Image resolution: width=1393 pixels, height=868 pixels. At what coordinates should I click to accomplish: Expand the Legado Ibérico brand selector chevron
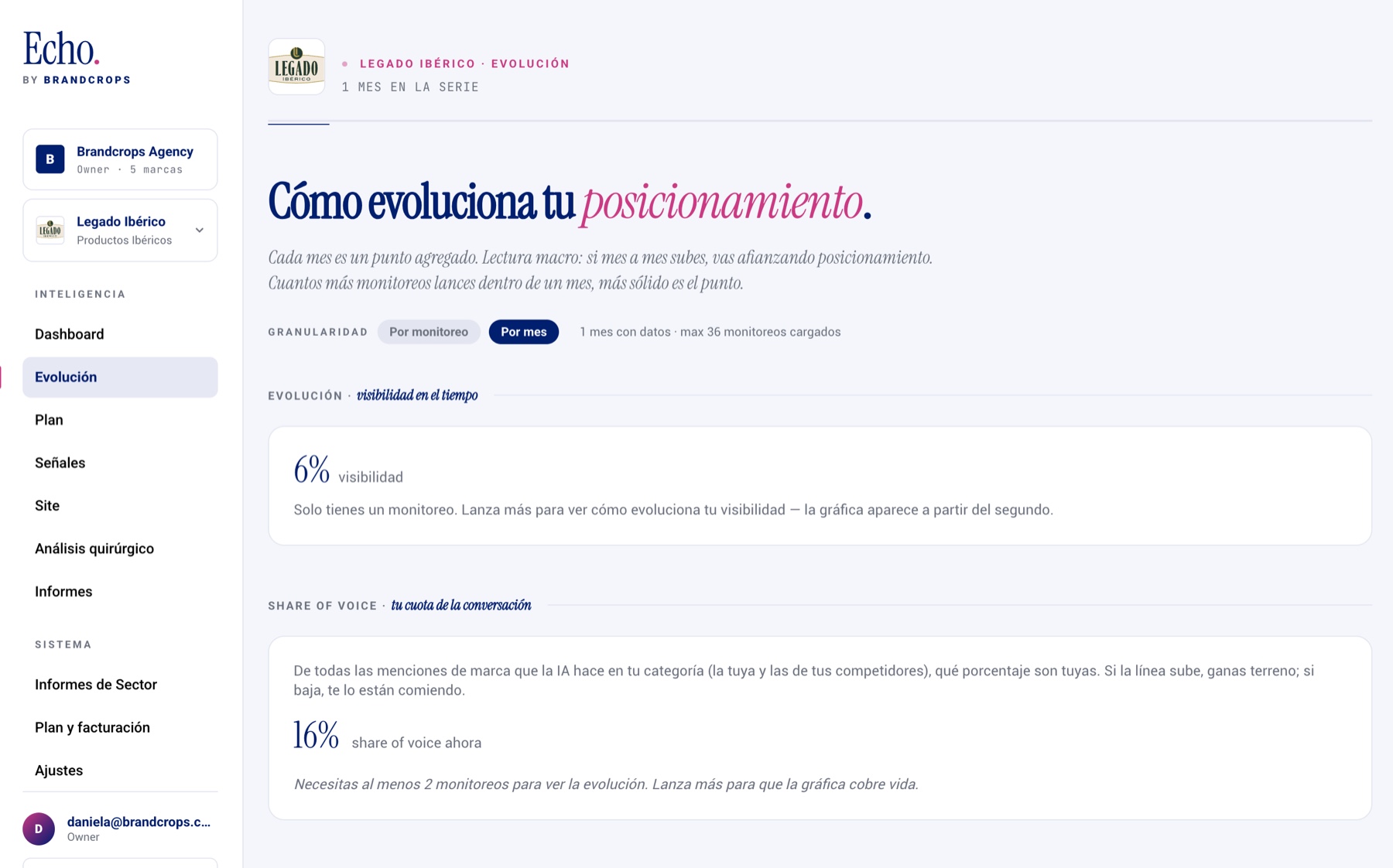[200, 230]
